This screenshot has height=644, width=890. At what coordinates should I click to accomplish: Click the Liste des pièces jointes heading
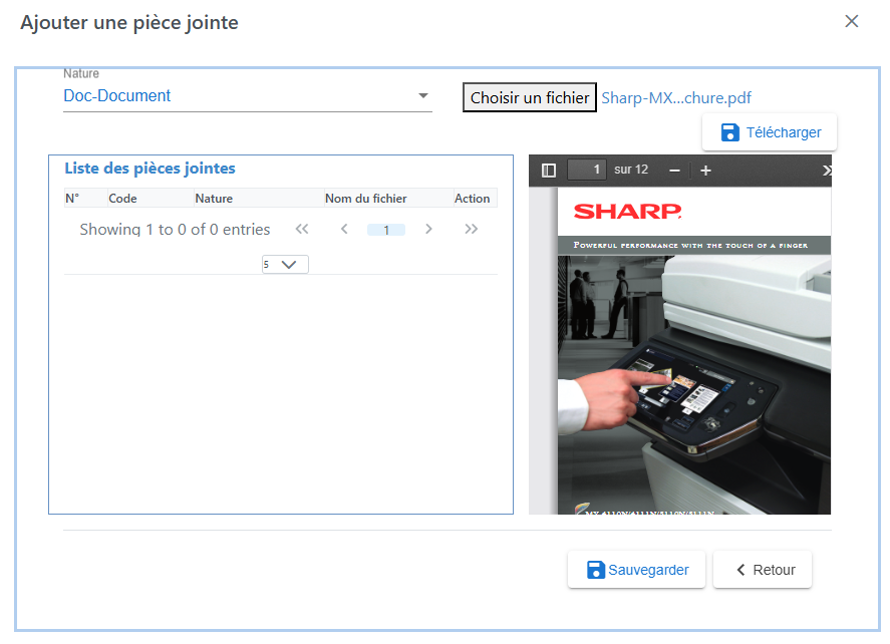point(150,169)
